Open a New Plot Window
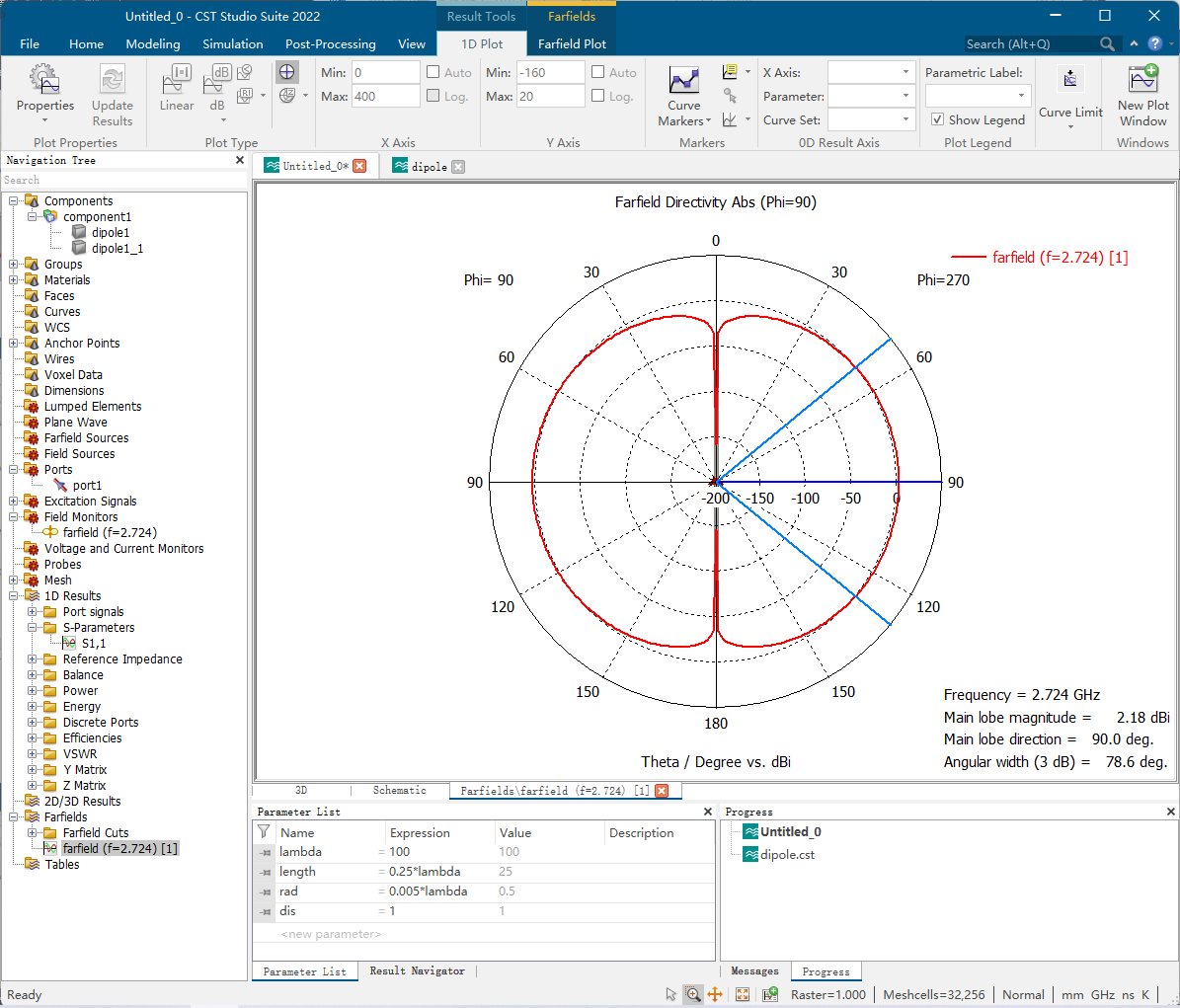Image resolution: width=1180 pixels, height=1008 pixels. (1142, 79)
